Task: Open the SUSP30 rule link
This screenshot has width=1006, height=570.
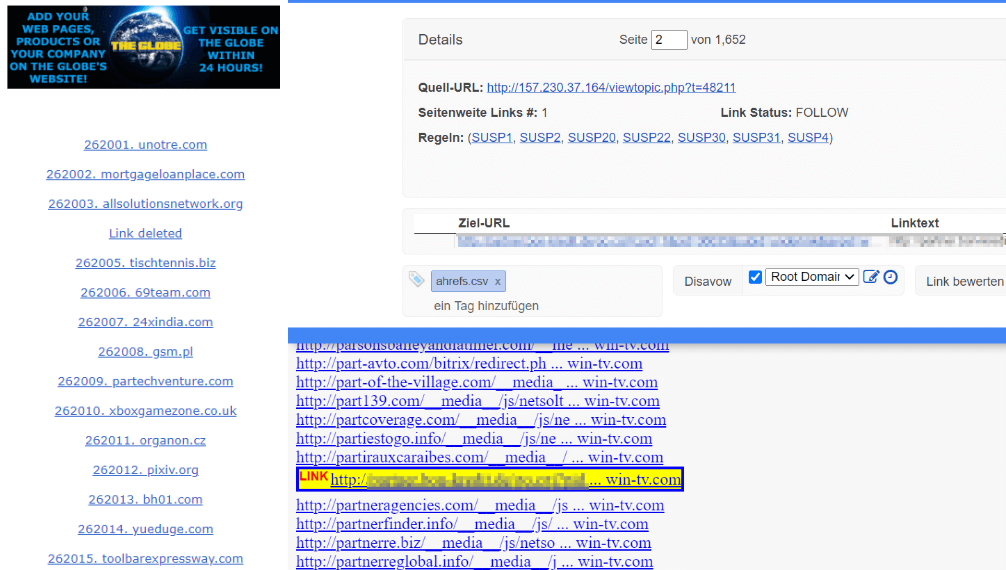Action: (701, 137)
